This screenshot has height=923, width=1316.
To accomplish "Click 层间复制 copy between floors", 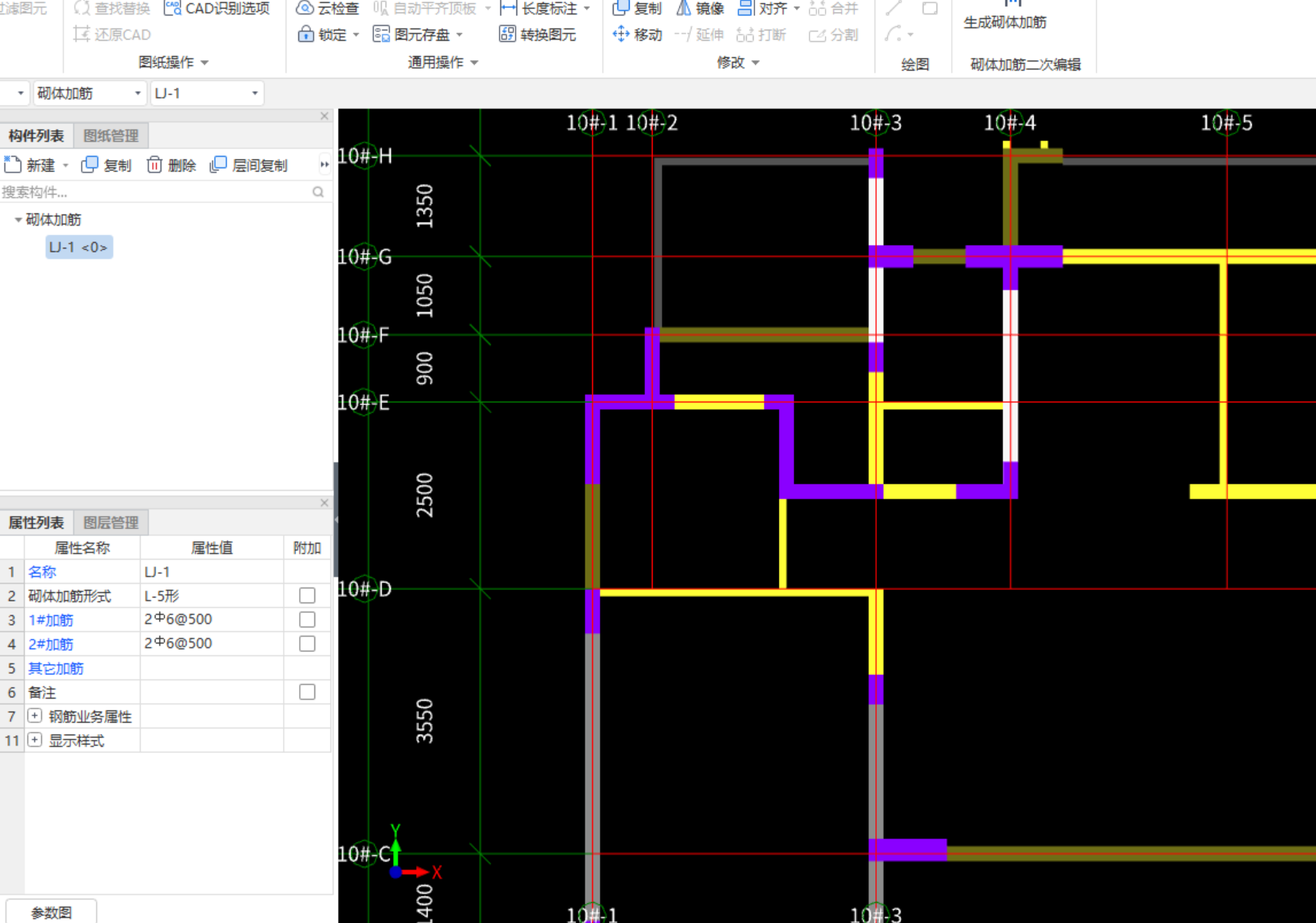I will click(249, 165).
